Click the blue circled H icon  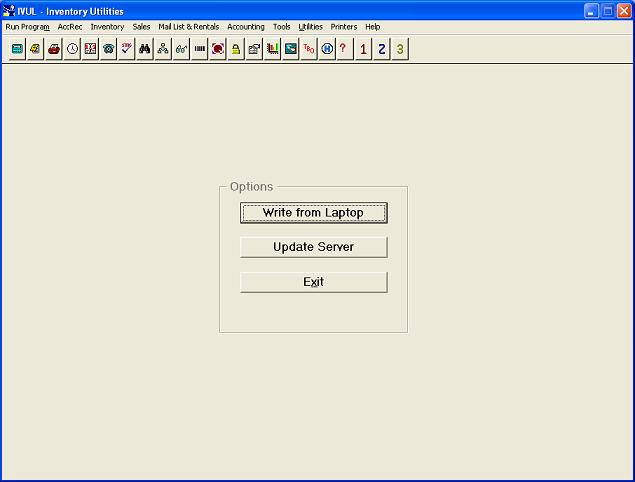pos(327,49)
